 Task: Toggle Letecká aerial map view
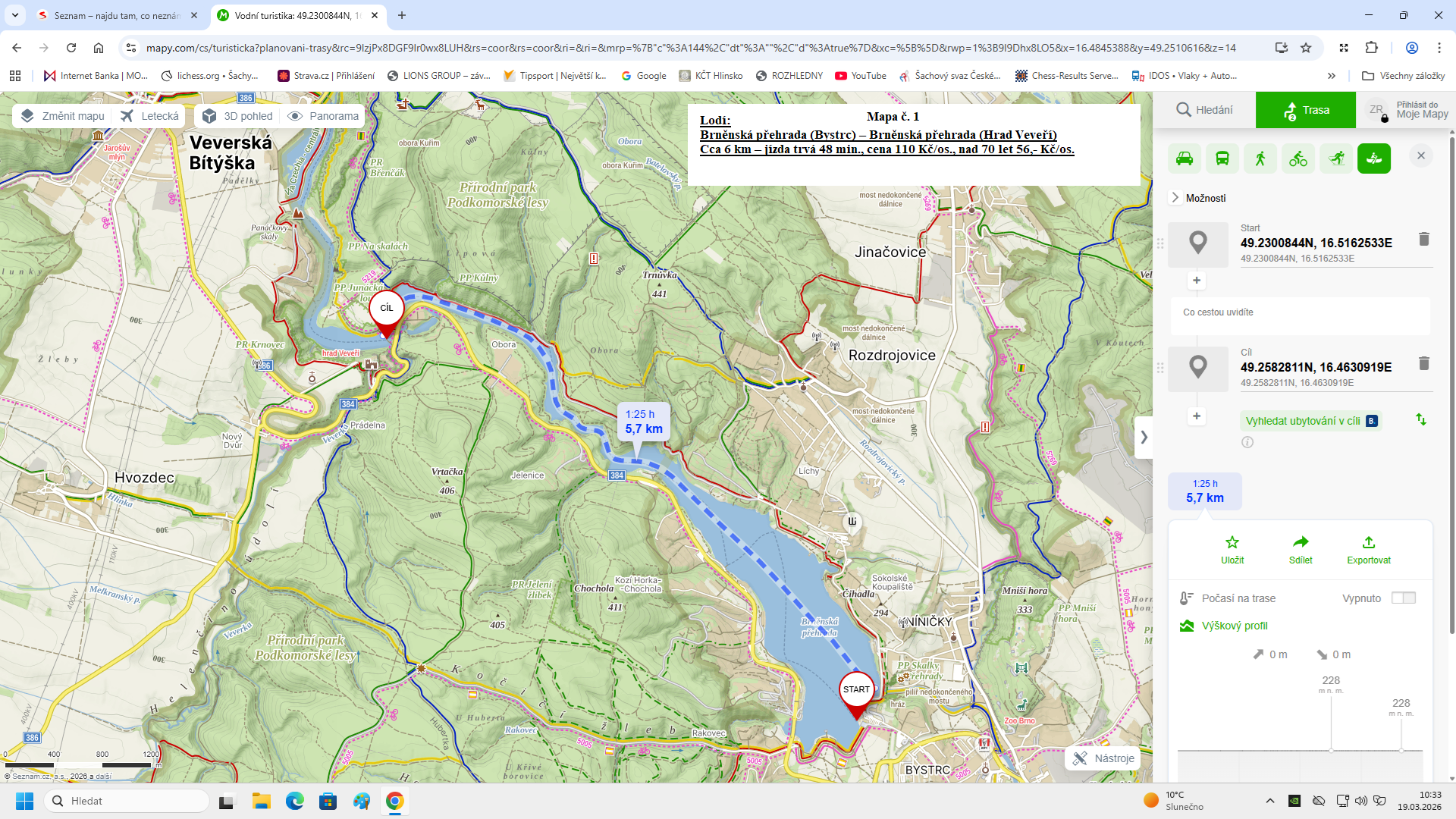point(150,116)
